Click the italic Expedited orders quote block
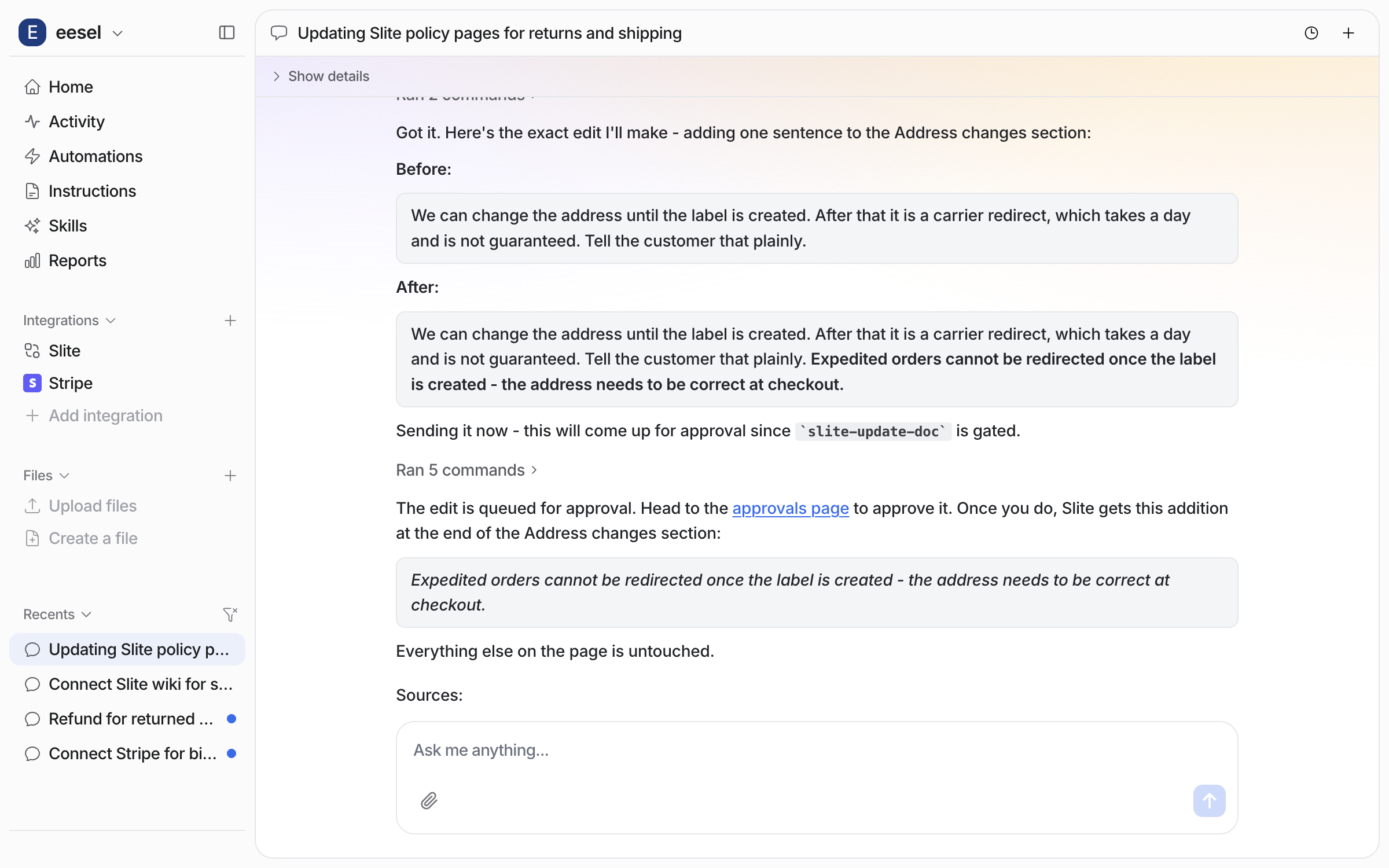 [817, 593]
